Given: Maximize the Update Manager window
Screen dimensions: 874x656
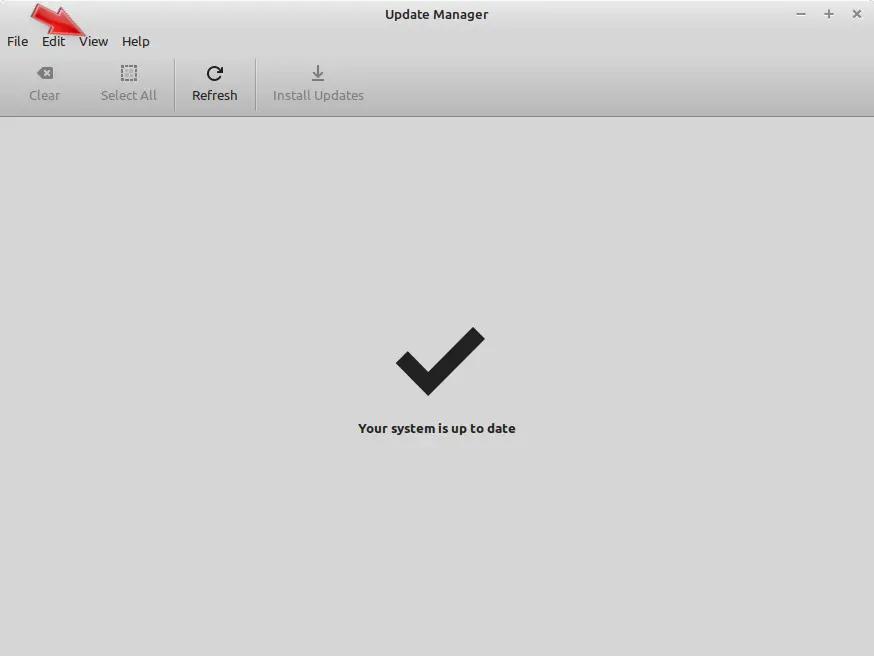Looking at the screenshot, I should 829,14.
